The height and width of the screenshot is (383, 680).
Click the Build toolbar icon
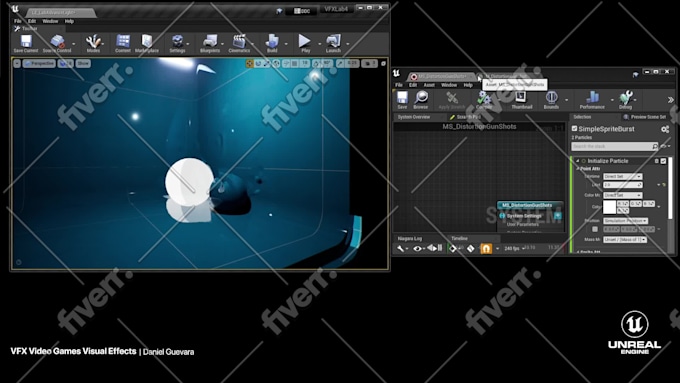coord(272,44)
